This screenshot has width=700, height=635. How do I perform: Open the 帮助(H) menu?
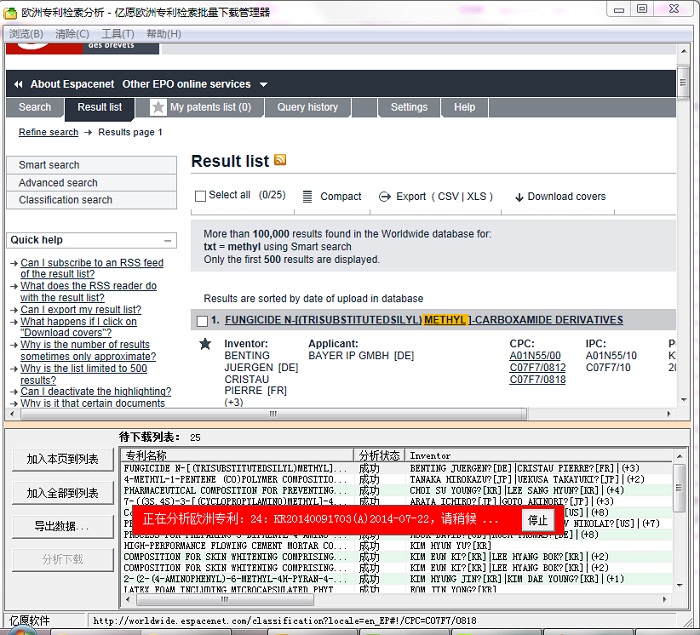(x=163, y=34)
